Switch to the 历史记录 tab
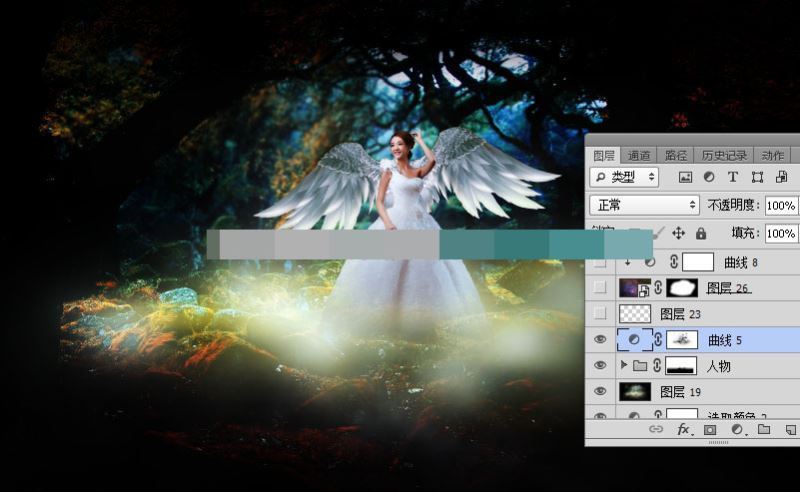The image size is (800, 492). (x=723, y=155)
